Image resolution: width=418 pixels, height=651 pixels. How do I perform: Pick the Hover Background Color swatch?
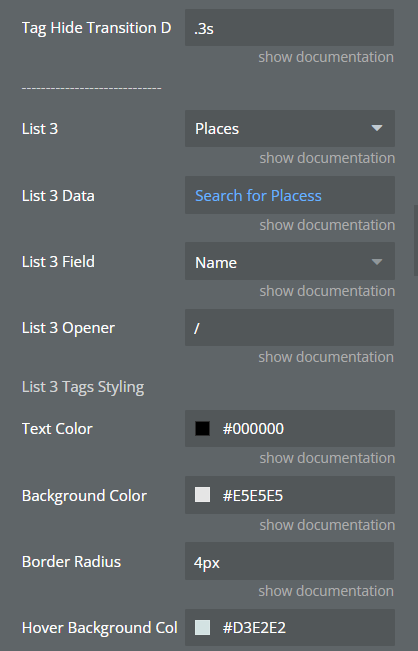[x=202, y=627]
